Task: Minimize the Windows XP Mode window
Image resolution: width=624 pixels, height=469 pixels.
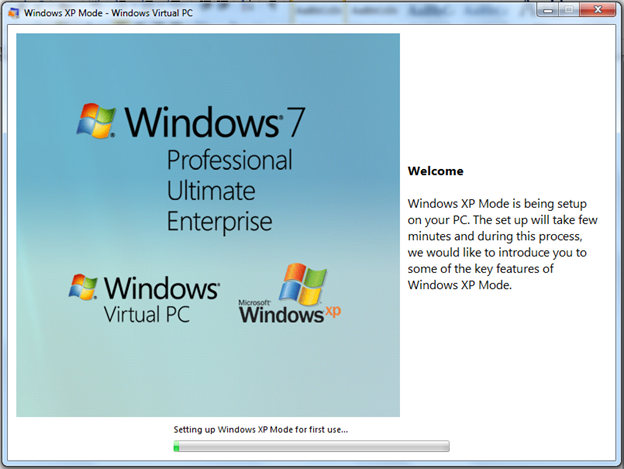Action: [x=548, y=10]
